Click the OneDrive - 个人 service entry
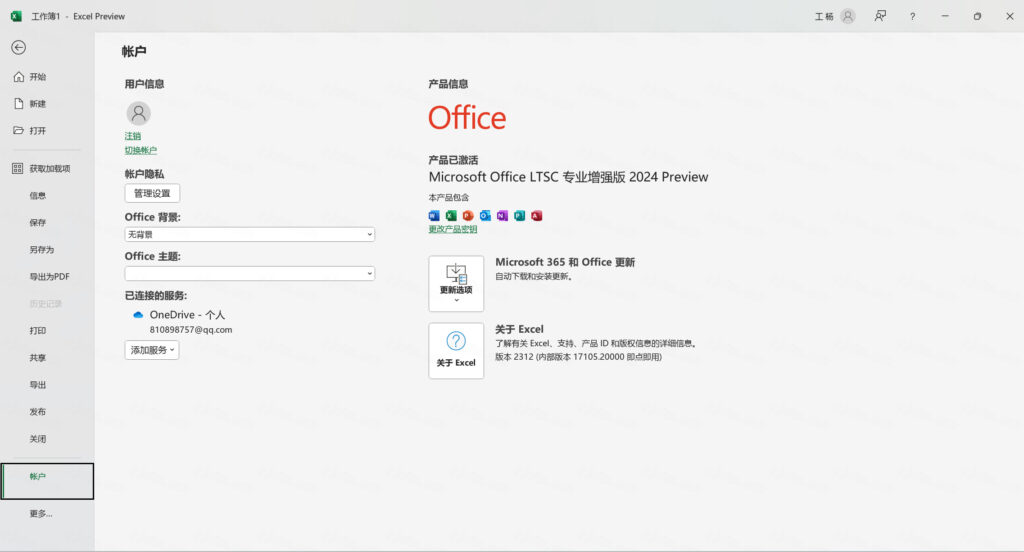The width and height of the screenshot is (1024, 552). click(x=187, y=315)
